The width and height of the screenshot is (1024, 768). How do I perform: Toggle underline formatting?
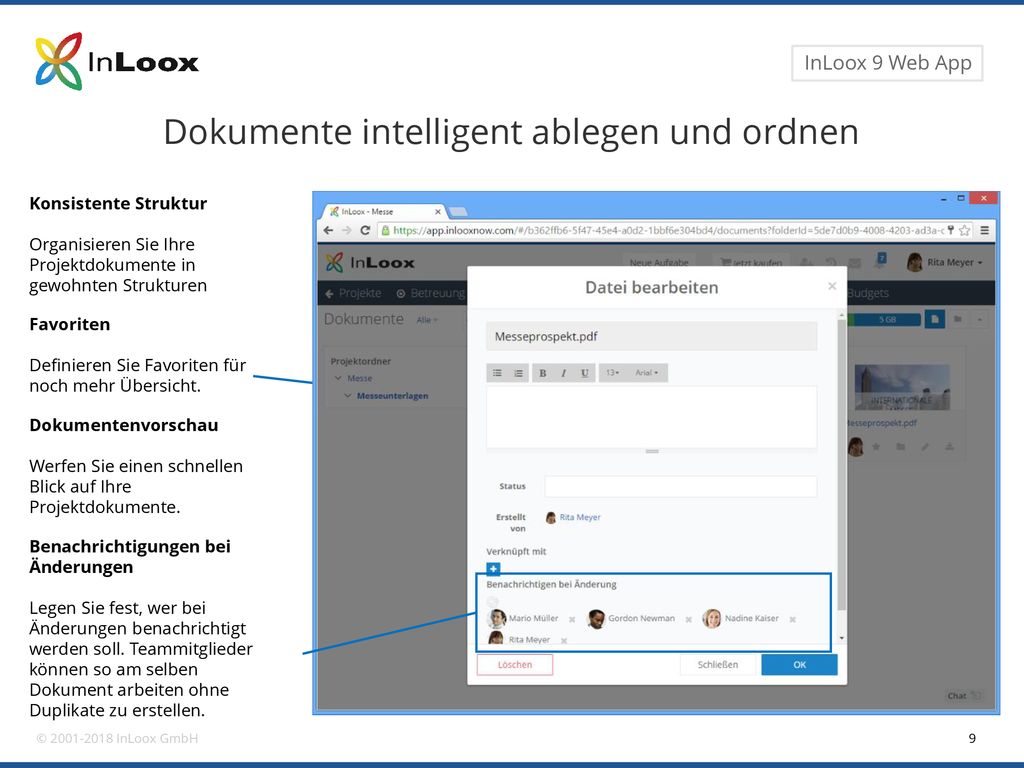[x=584, y=373]
